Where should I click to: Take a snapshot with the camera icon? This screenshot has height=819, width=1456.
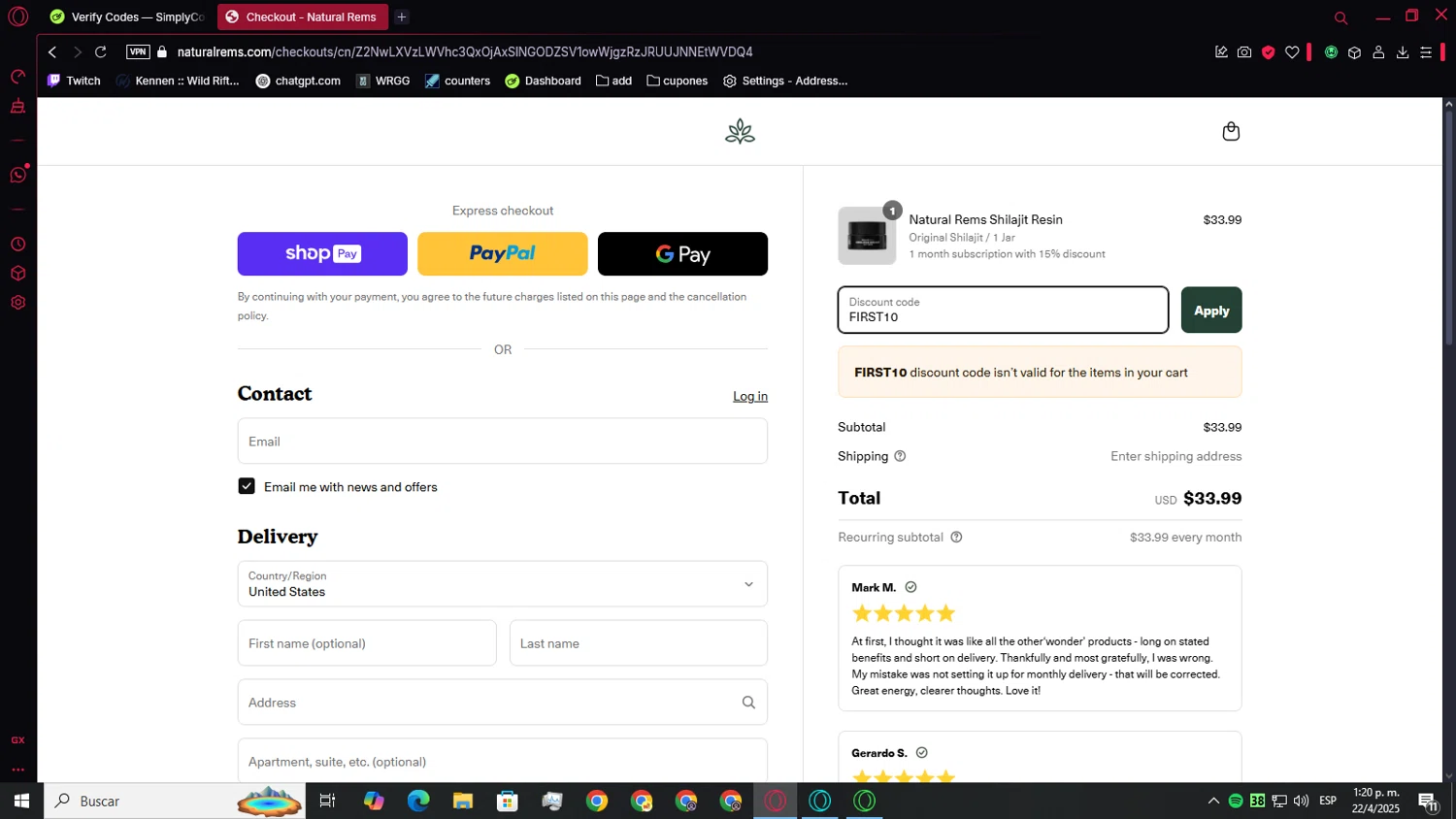[x=1244, y=52]
